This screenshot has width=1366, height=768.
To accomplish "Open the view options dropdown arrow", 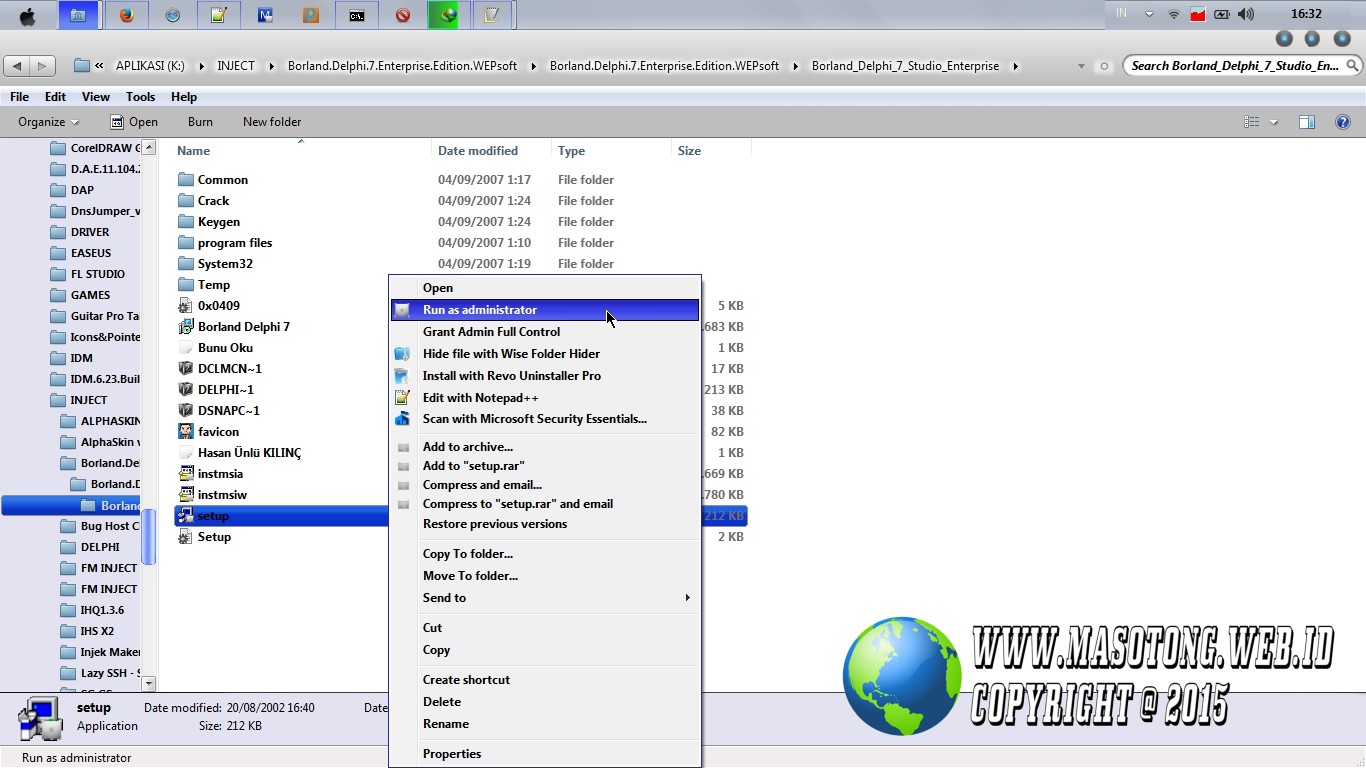I will coord(1274,122).
